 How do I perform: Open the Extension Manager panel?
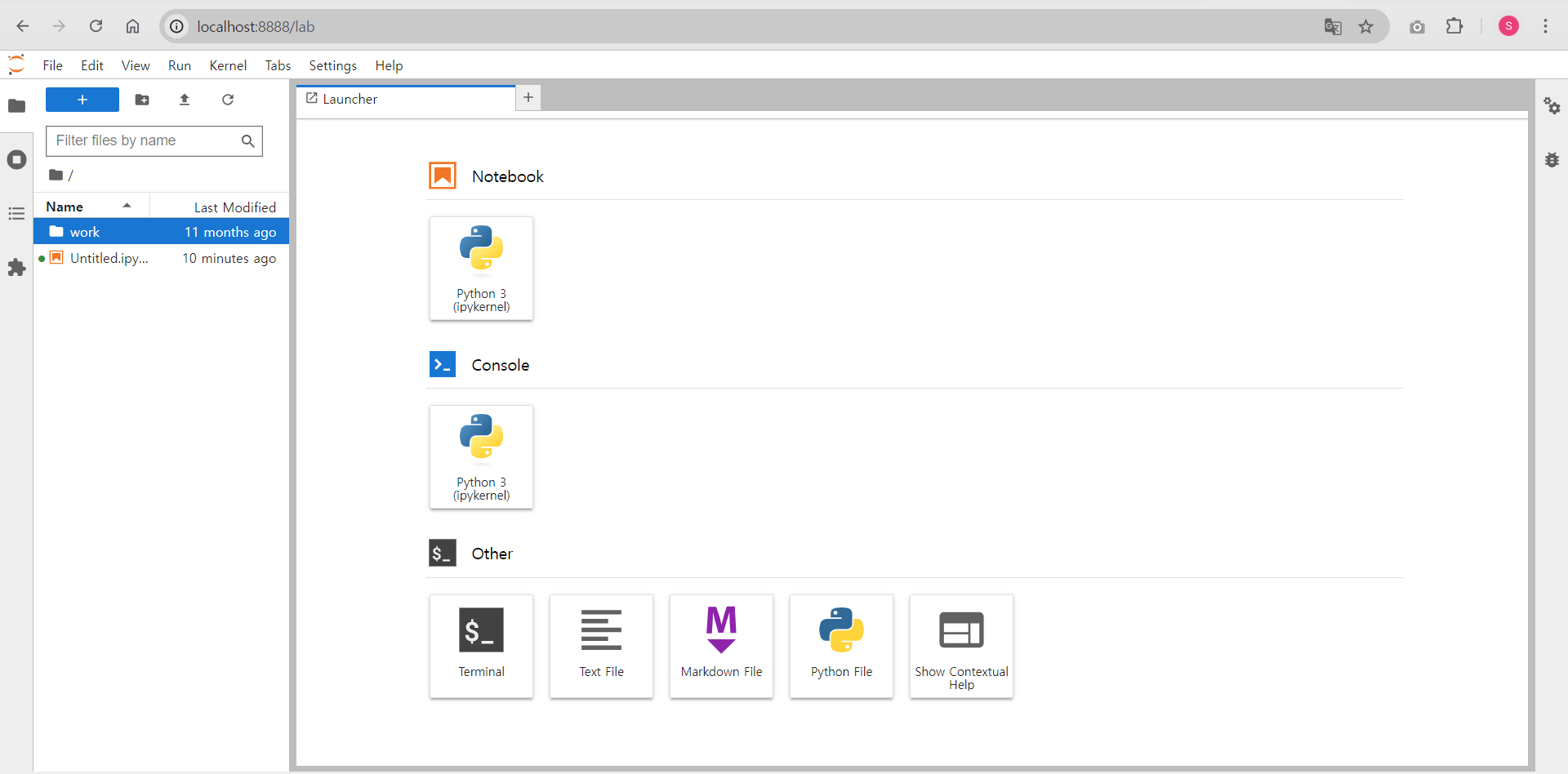[x=16, y=268]
